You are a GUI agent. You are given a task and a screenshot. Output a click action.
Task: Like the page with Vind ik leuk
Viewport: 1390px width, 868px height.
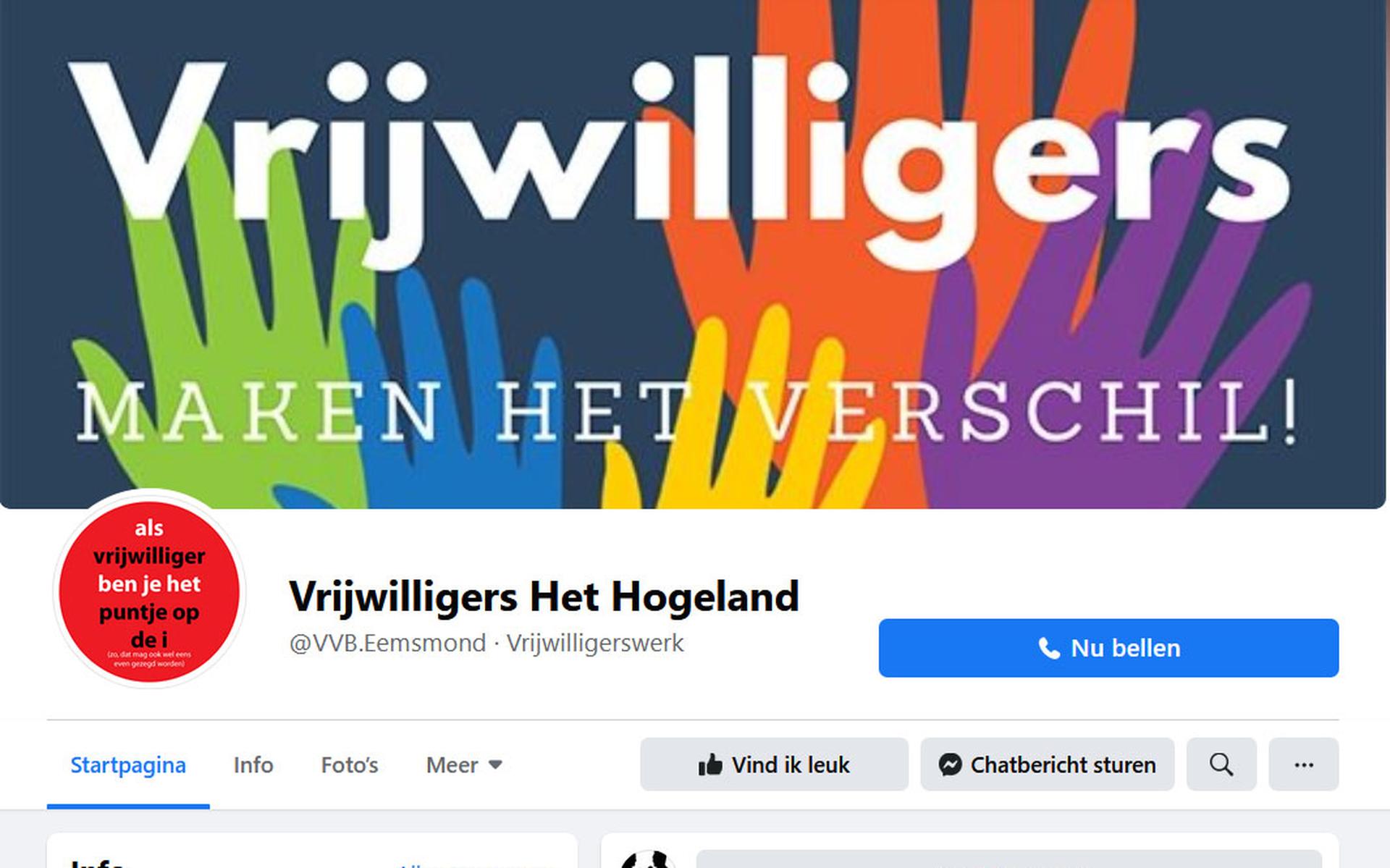pyautogui.click(x=774, y=764)
